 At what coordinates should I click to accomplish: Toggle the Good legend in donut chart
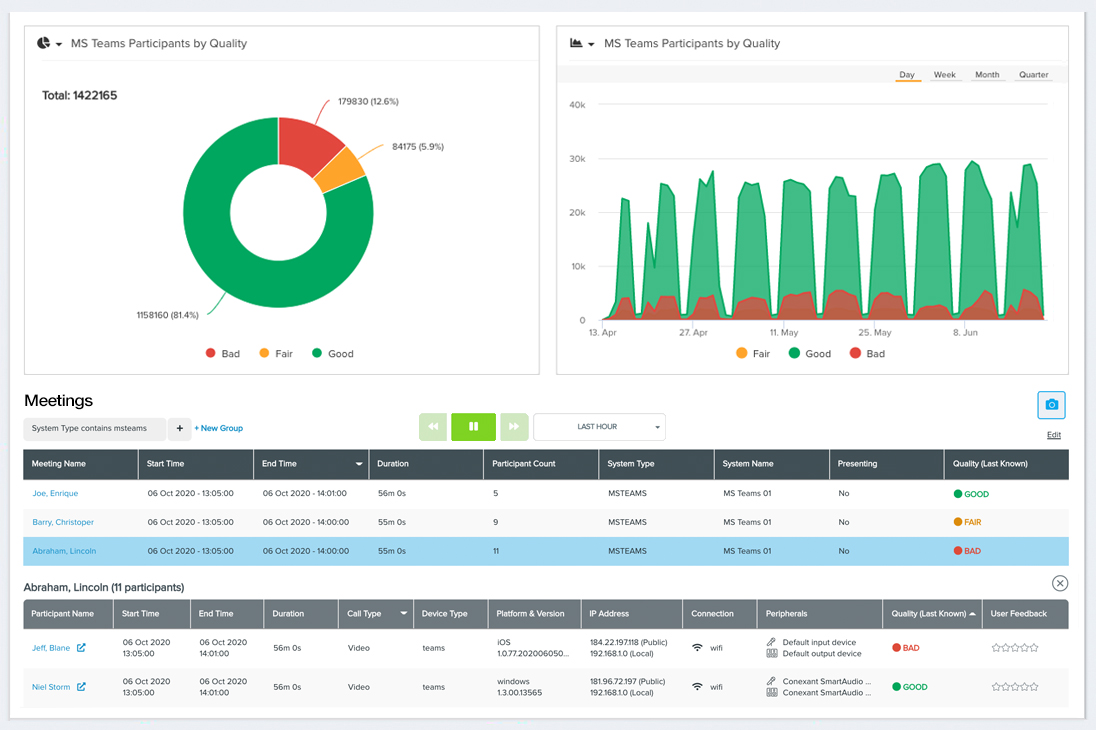[x=333, y=354]
